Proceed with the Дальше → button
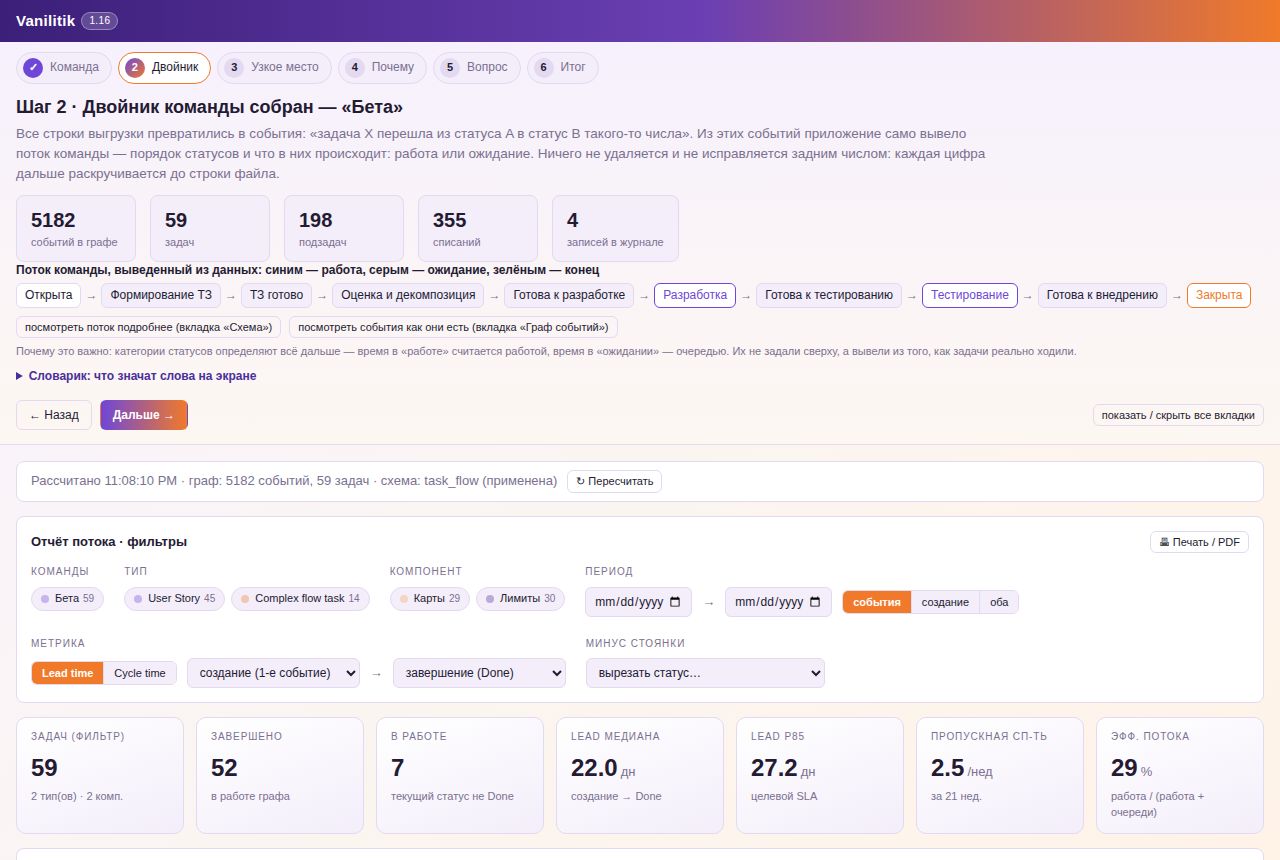1280x860 pixels. pyautogui.click(x=144, y=415)
